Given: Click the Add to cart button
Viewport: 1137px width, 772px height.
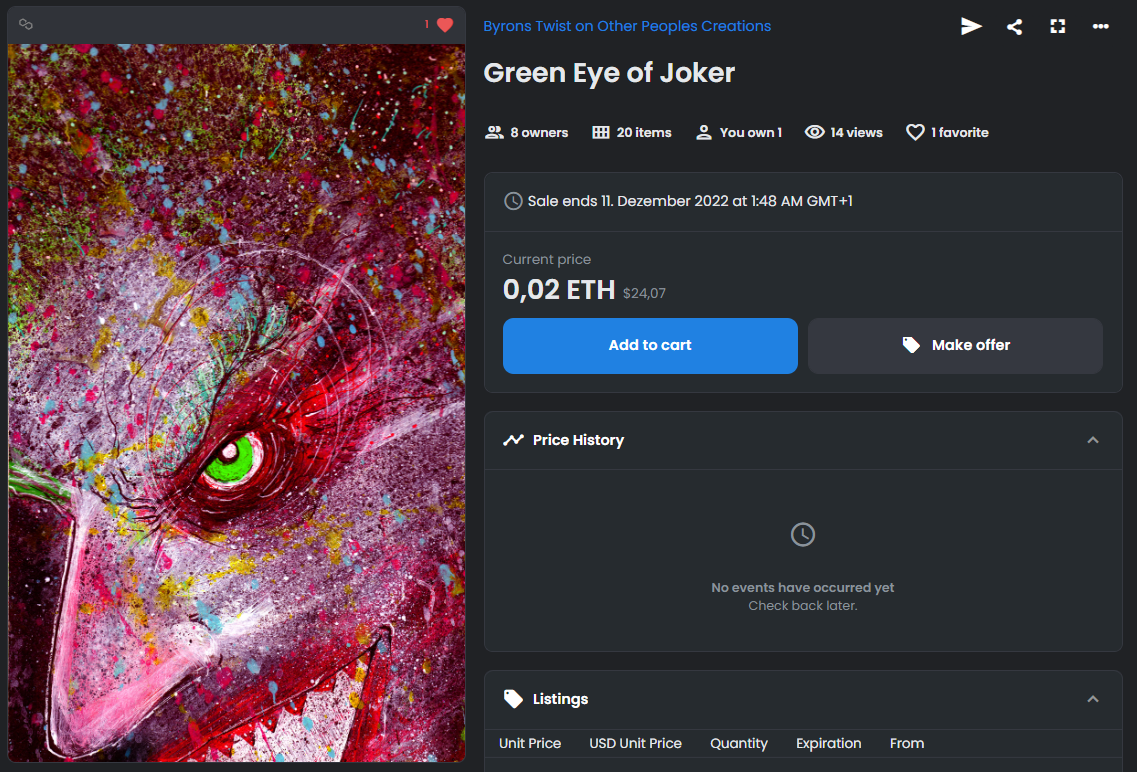Looking at the screenshot, I should [x=650, y=346].
